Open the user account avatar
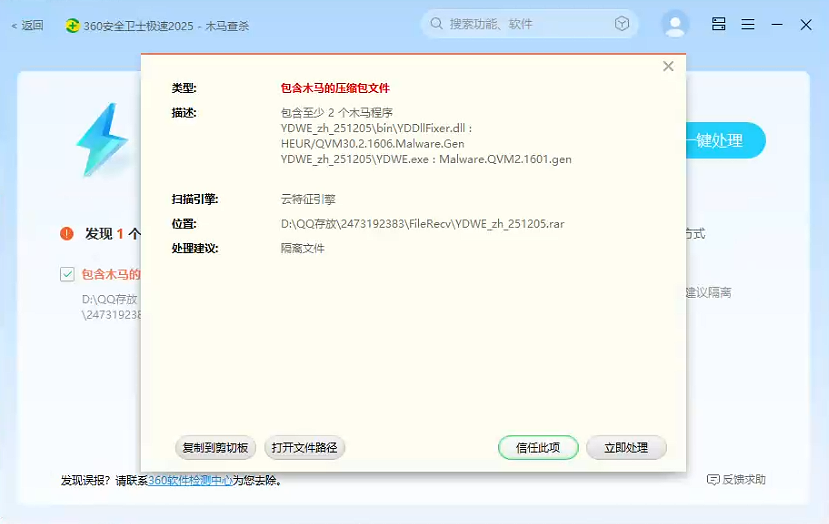 point(675,24)
